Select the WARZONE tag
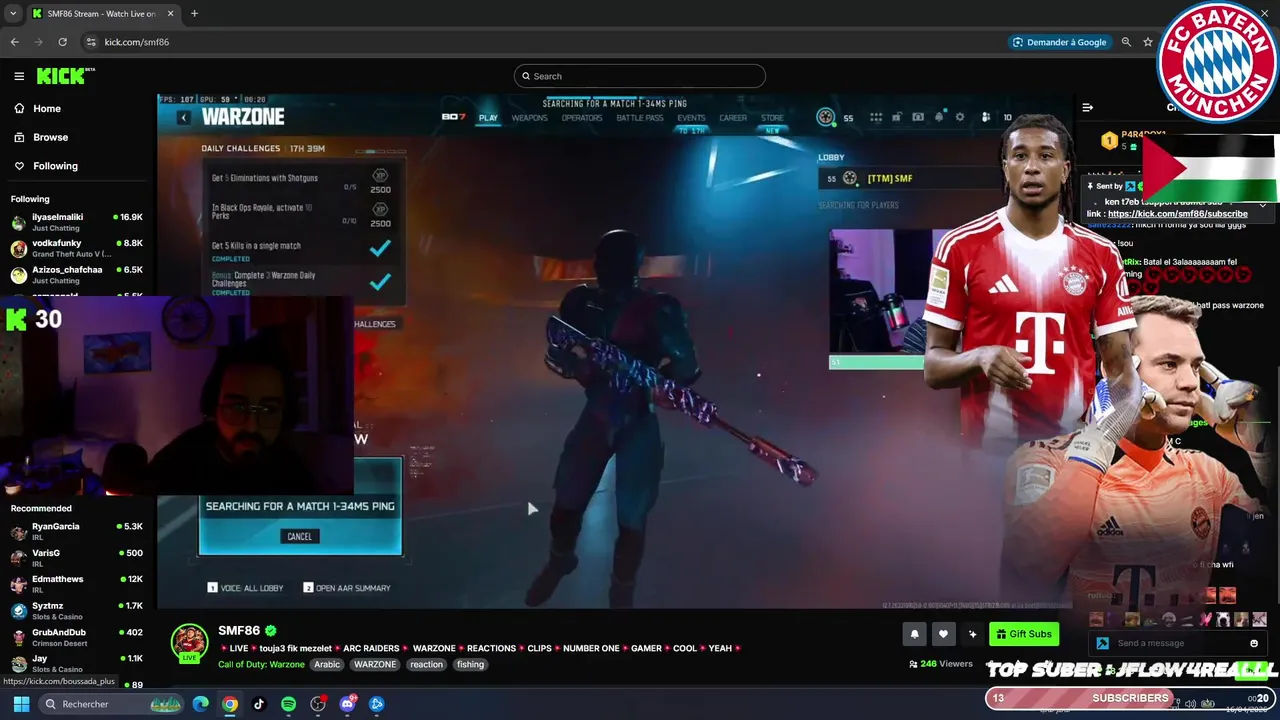 click(x=375, y=664)
